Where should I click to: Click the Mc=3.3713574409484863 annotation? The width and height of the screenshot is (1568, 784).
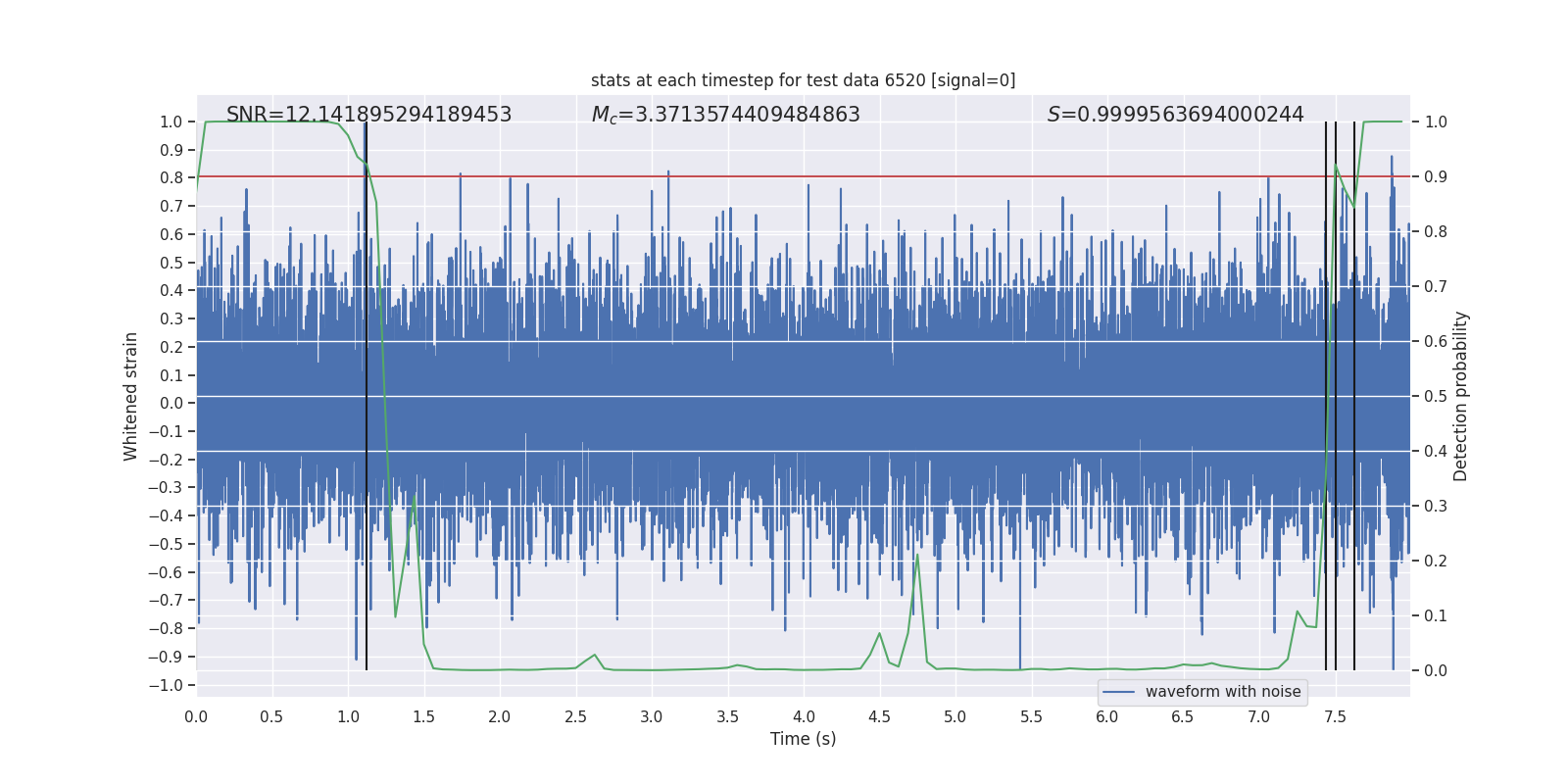pyautogui.click(x=725, y=115)
